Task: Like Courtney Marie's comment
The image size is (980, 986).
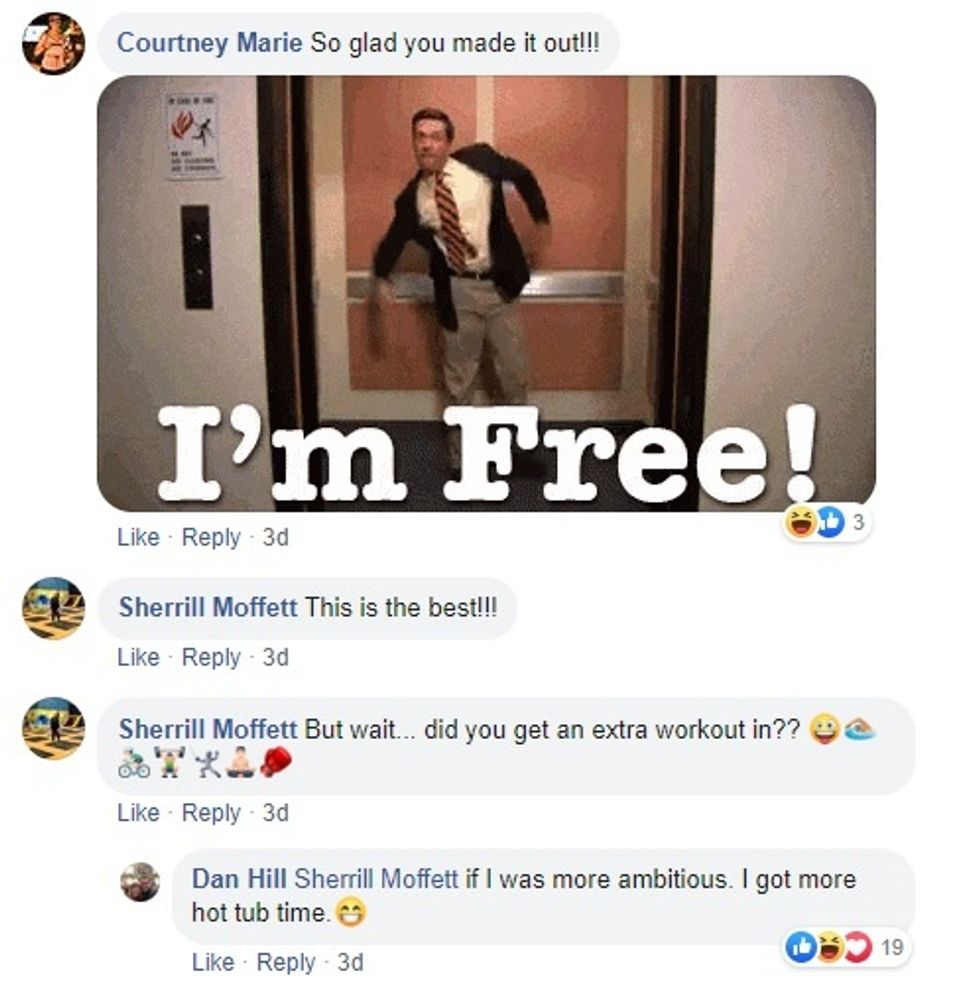Action: pyautogui.click(x=138, y=537)
